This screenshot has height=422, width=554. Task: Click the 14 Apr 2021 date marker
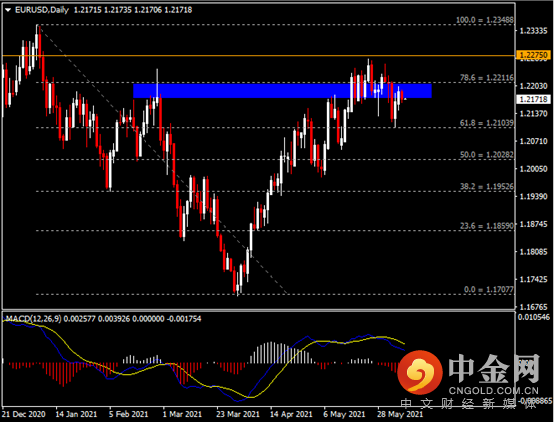tap(291, 414)
